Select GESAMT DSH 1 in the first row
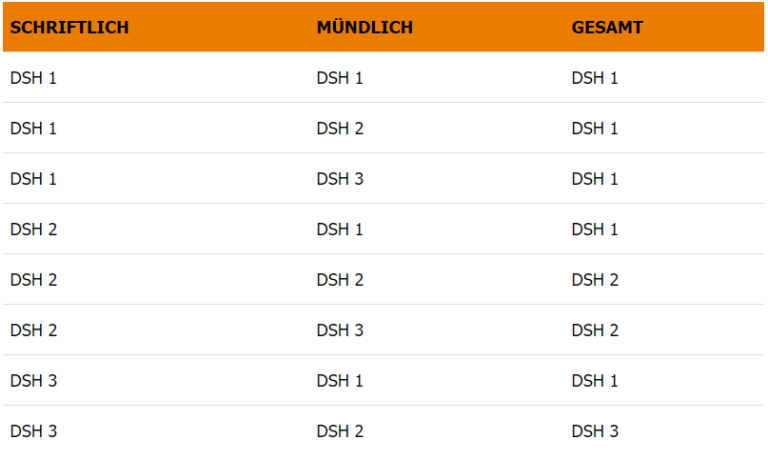The height and width of the screenshot is (460, 768). click(595, 78)
